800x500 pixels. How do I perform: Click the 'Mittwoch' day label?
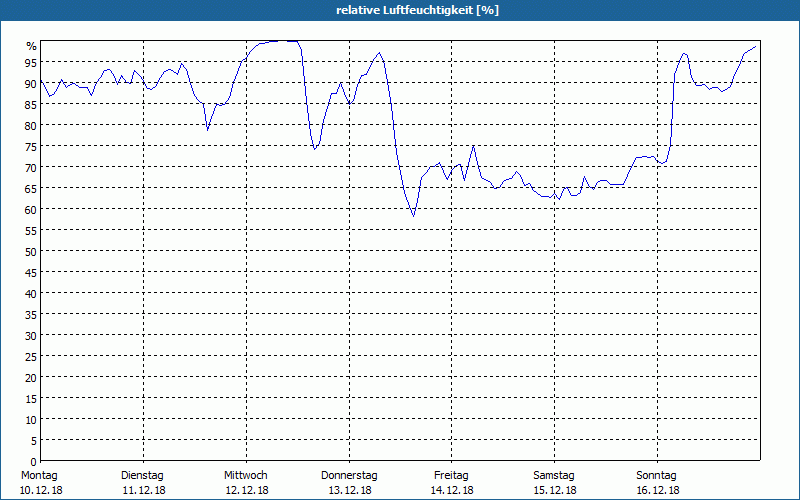pyautogui.click(x=245, y=475)
